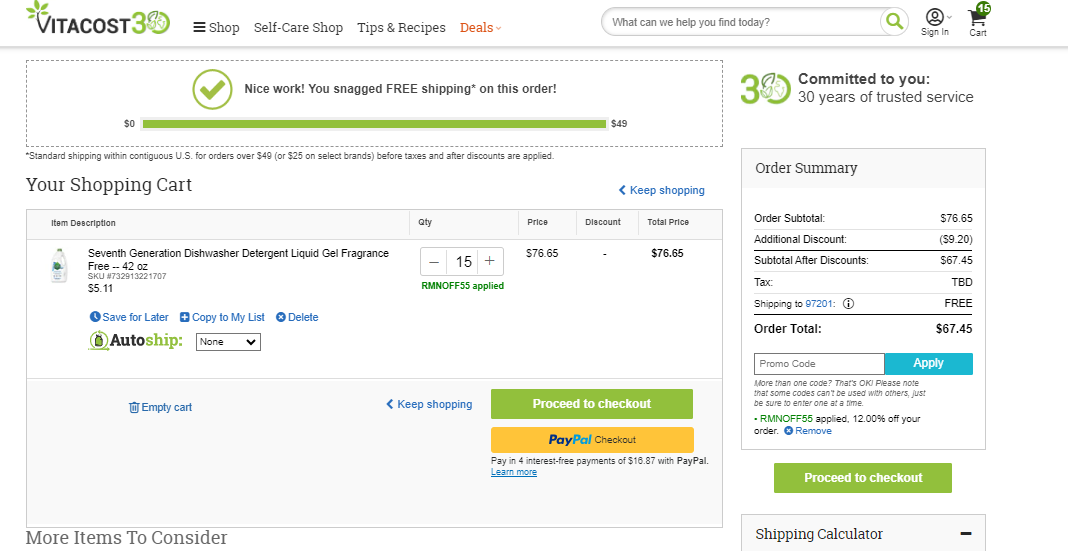This screenshot has width=1068, height=551.
Task: Decrease quantity with the minus button
Action: click(x=434, y=262)
